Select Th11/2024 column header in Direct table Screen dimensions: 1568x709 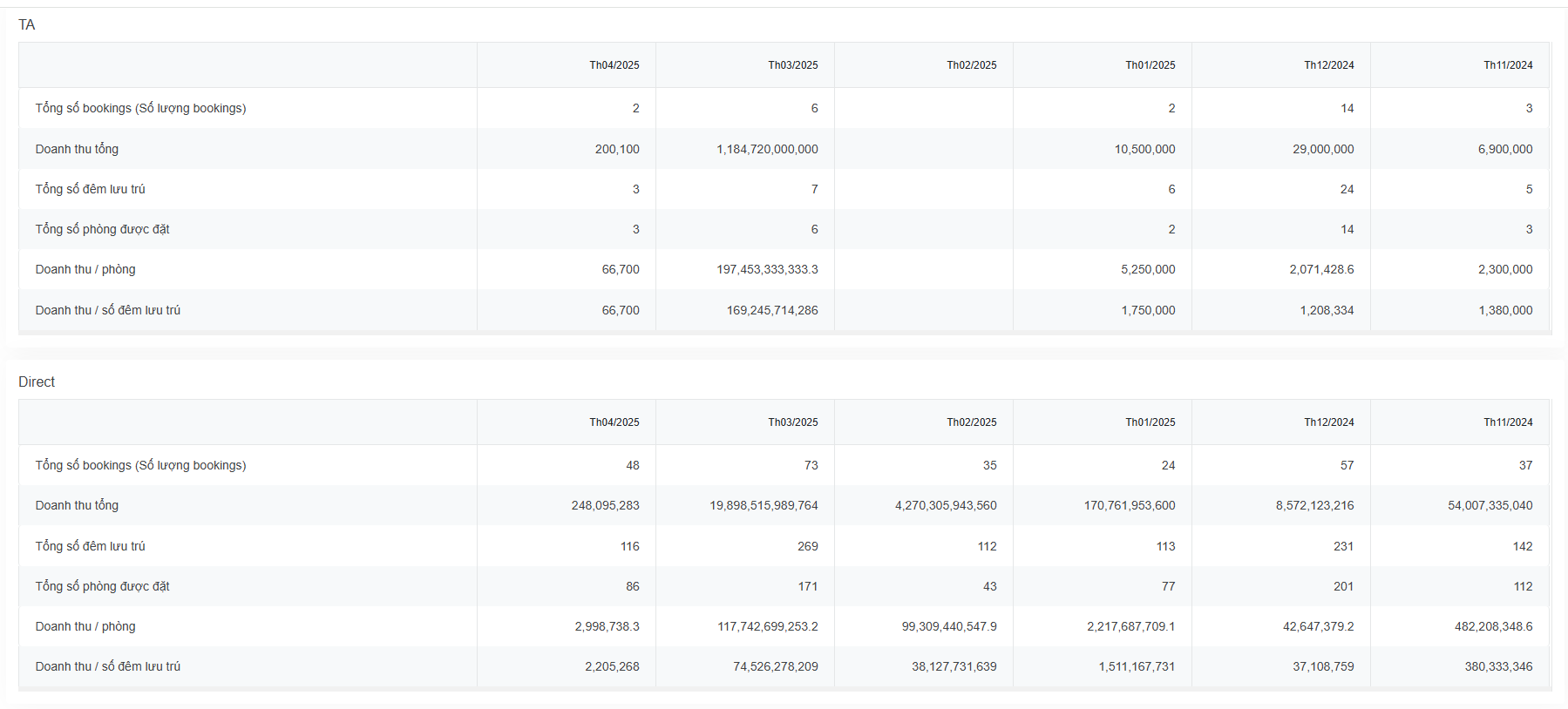coord(1508,422)
